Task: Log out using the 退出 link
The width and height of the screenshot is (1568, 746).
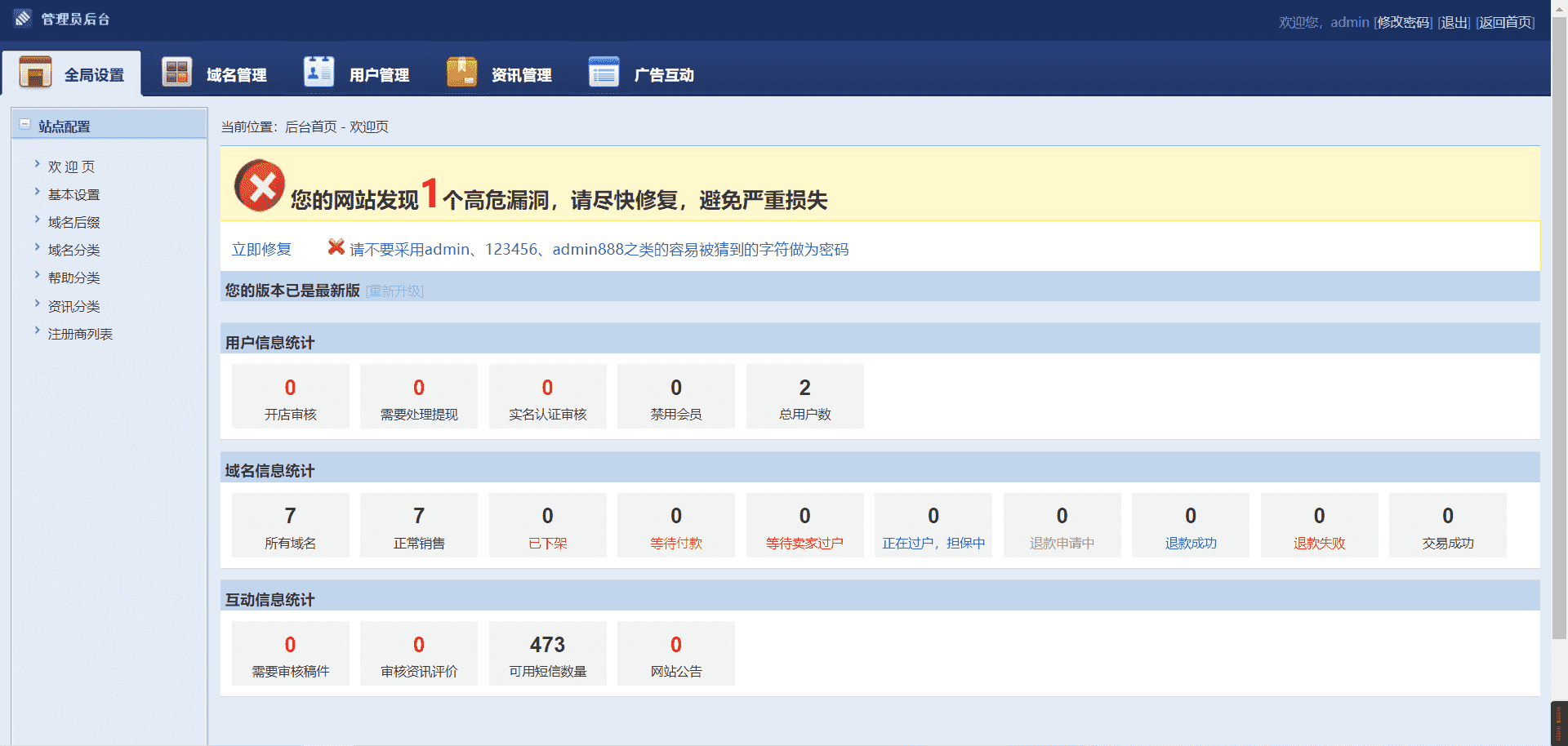Action: (1454, 23)
